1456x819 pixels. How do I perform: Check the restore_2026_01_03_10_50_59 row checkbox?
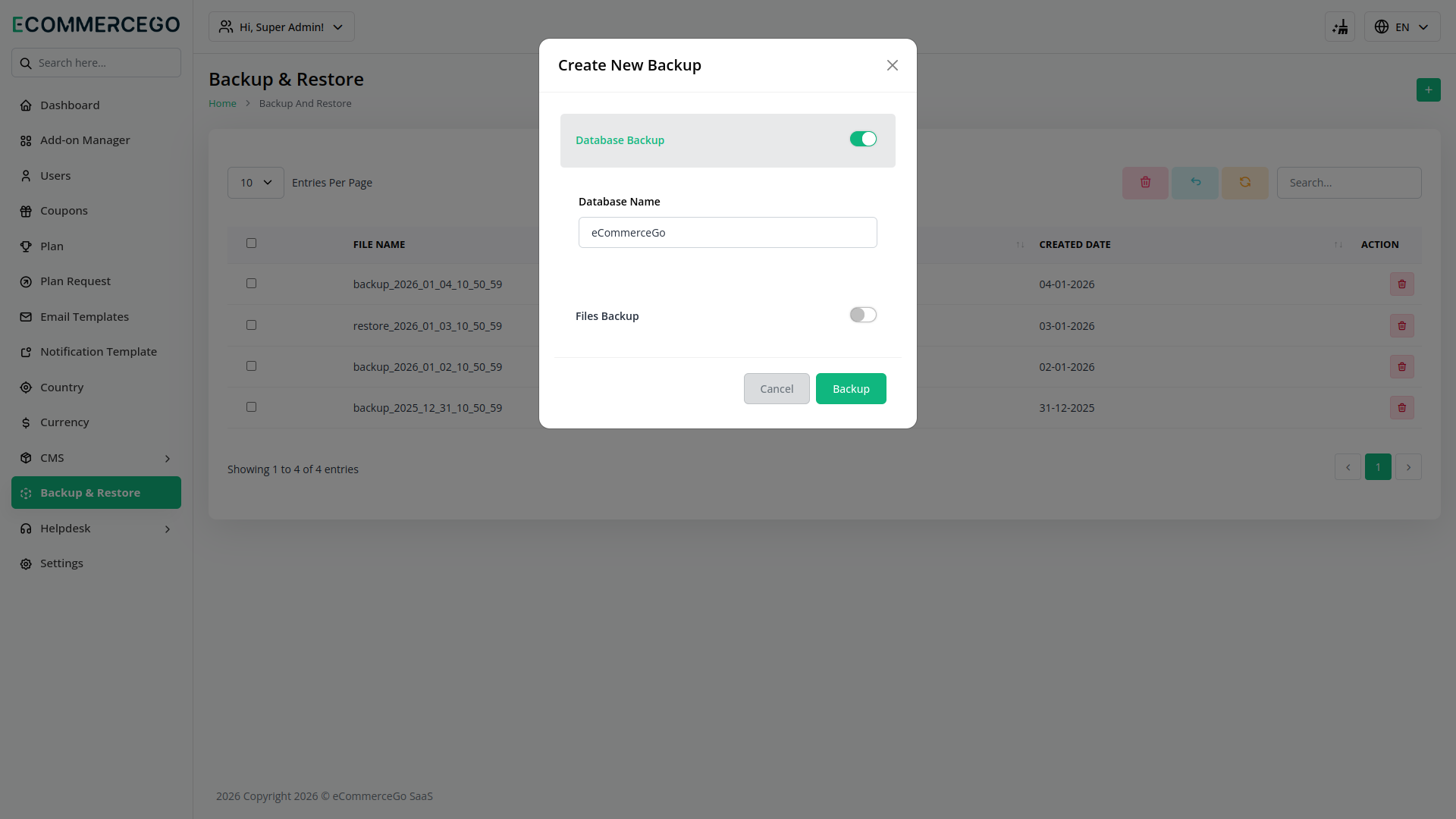click(x=251, y=325)
